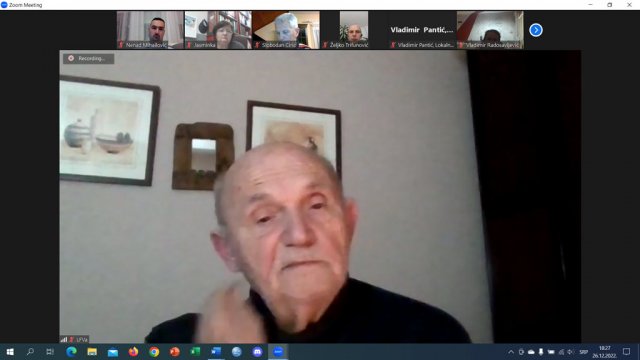The height and width of the screenshot is (360, 640).
Task: Open the globe app on the taskbar
Action: click(x=237, y=351)
